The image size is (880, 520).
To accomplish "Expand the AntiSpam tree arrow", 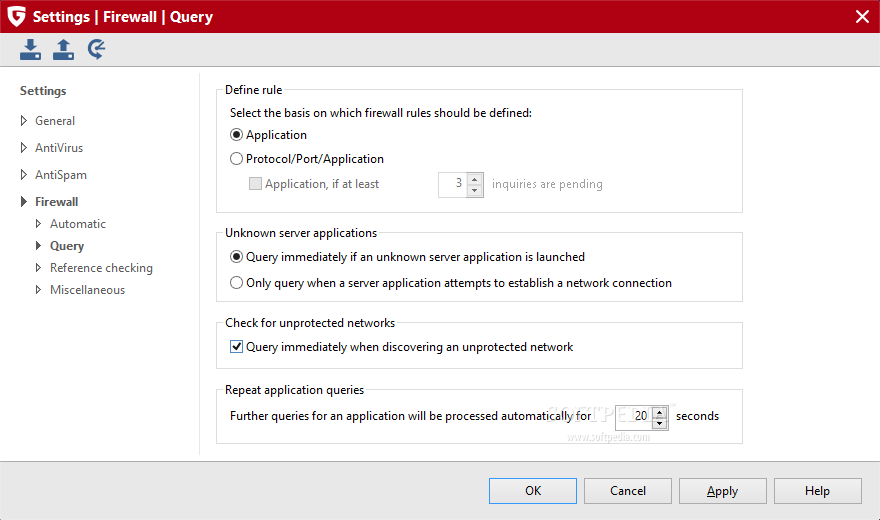I will coord(24,174).
